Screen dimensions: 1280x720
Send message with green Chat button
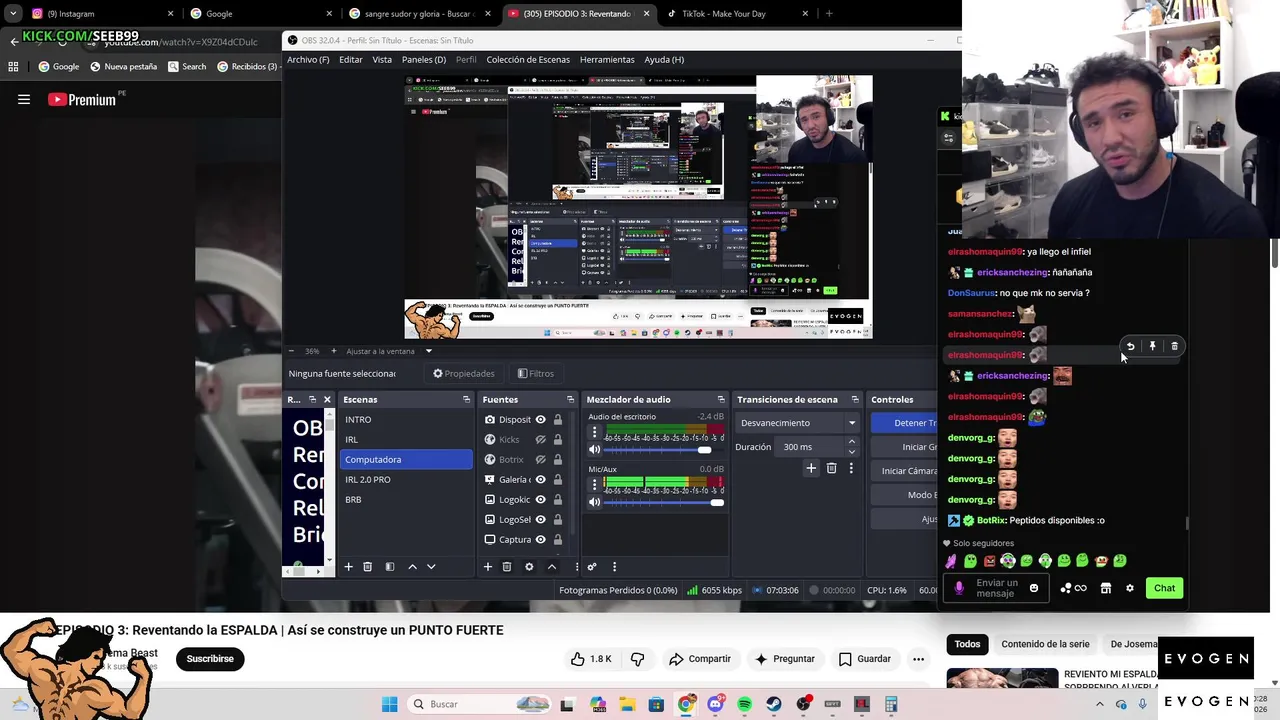[x=1164, y=588]
